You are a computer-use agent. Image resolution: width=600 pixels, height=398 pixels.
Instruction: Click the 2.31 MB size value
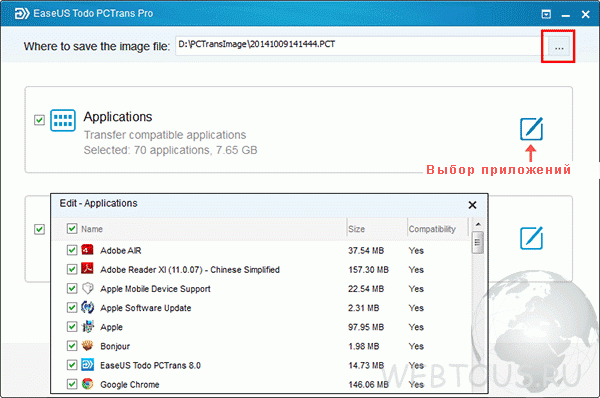click(364, 308)
